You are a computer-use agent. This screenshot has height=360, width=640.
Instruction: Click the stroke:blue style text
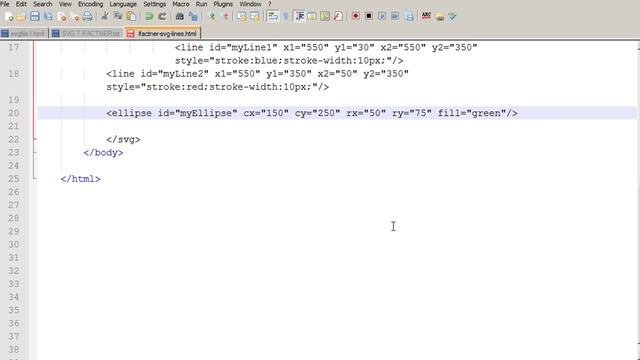(x=246, y=61)
